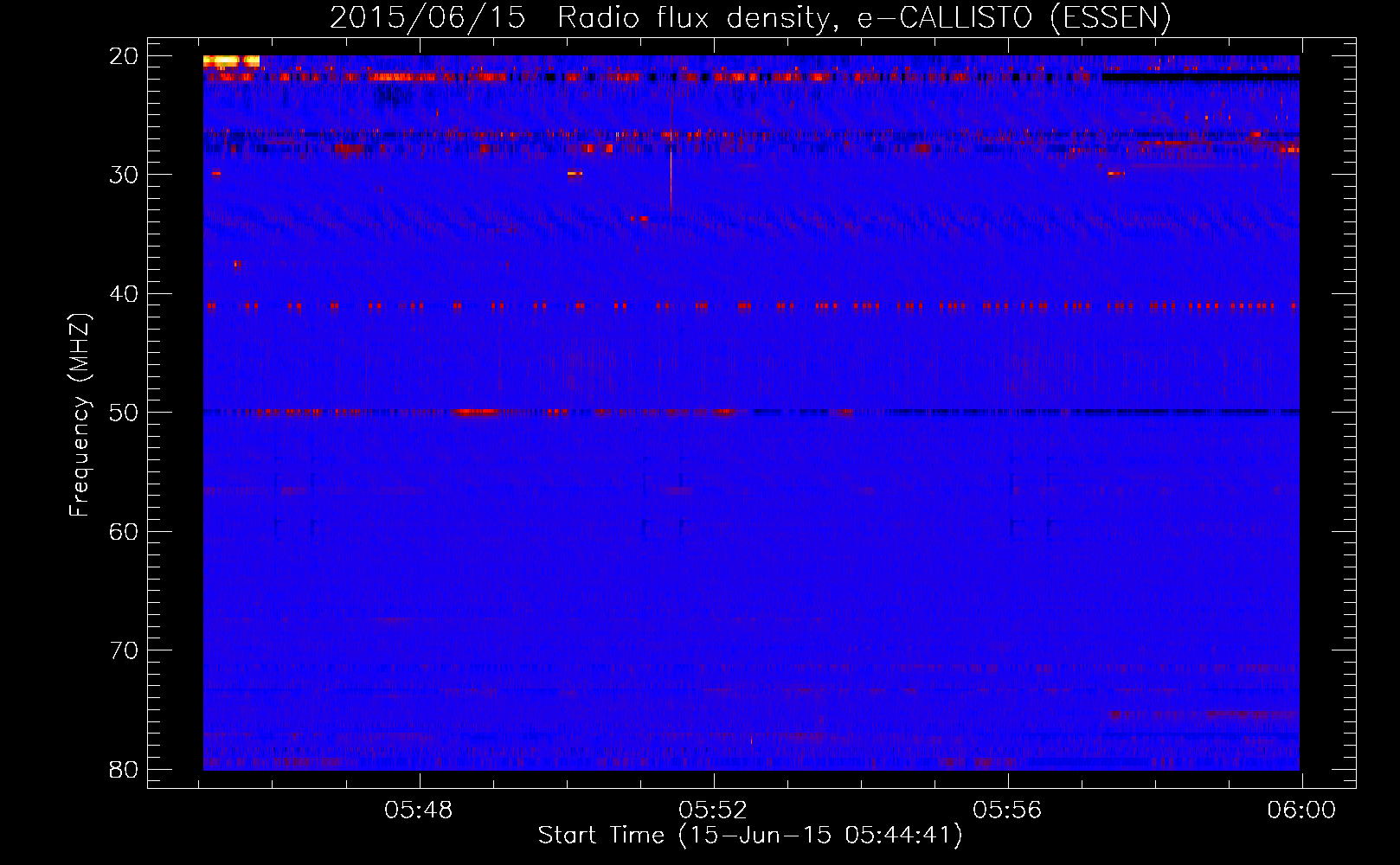
Task: Click the 40 MHz frequency tick label
Action: (x=124, y=294)
